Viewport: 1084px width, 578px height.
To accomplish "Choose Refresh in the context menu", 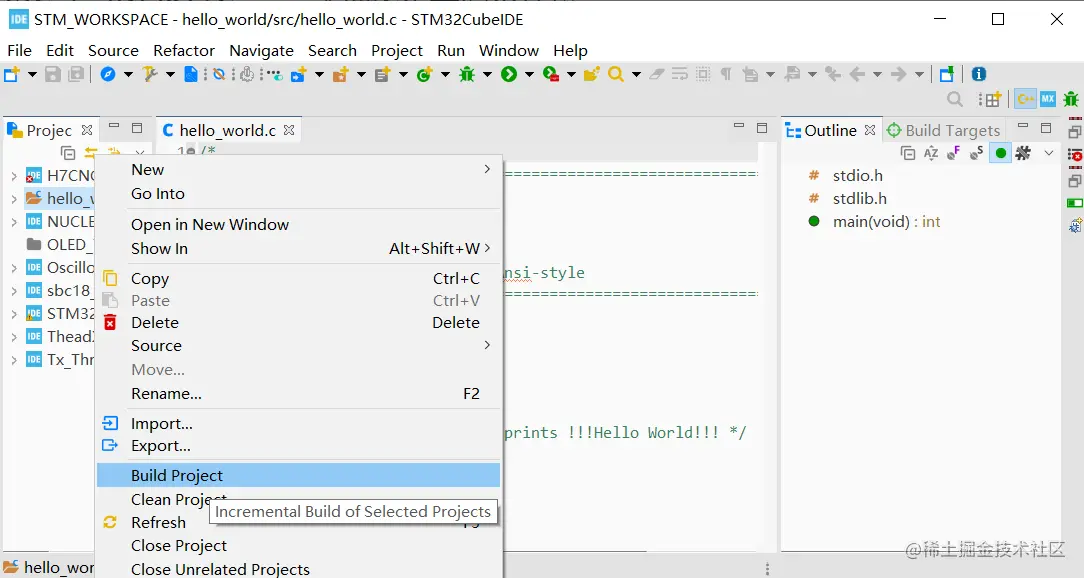I will click(x=298, y=522).
